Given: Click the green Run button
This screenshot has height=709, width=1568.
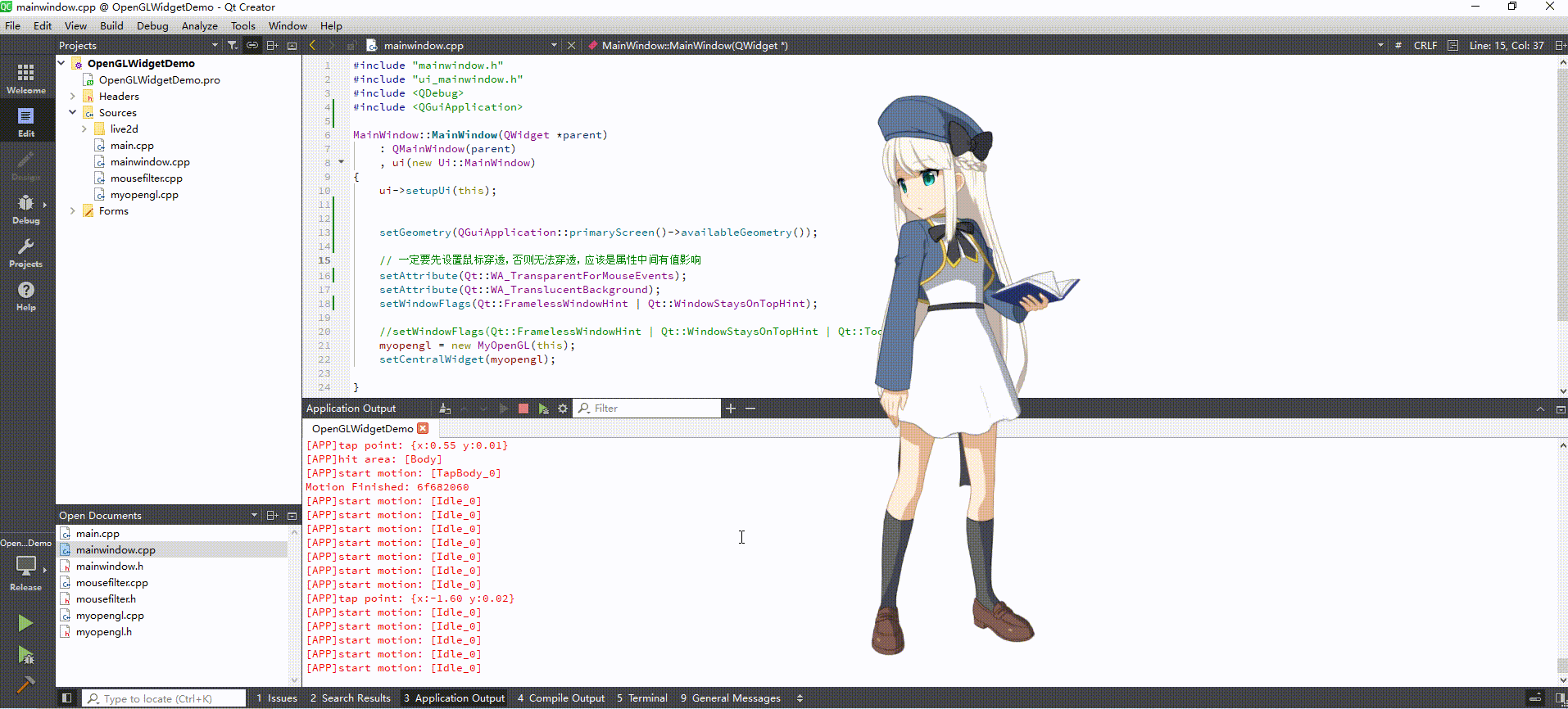Looking at the screenshot, I should click(25, 623).
